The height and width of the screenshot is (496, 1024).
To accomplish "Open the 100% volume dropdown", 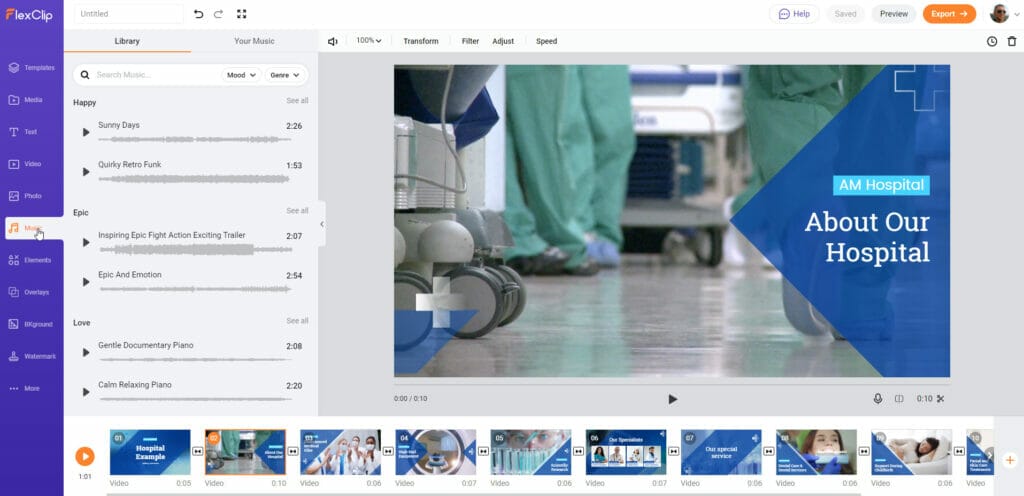I will click(x=368, y=40).
